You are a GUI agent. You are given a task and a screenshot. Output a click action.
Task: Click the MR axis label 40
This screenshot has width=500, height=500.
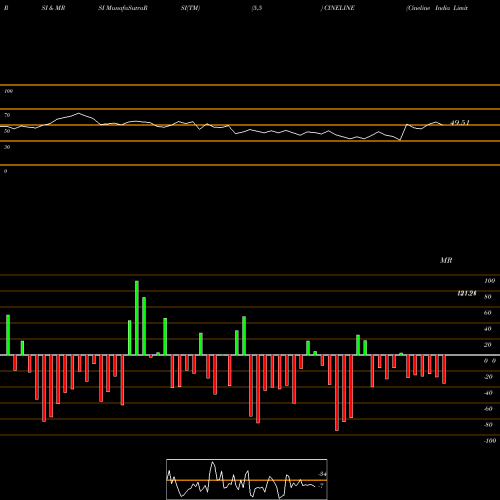[x=488, y=329]
